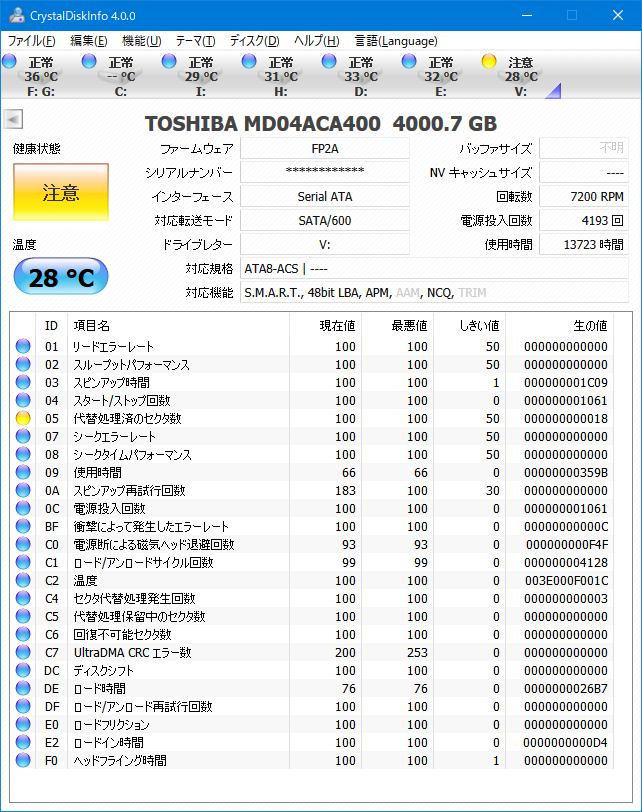Click the status orb for attribute DC
Image resolution: width=642 pixels, height=812 pixels.
[23, 670]
